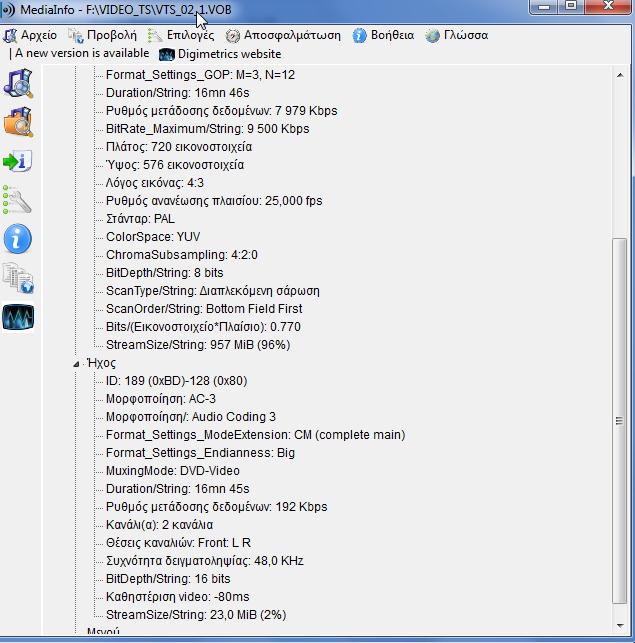The image size is (635, 643).
Task: Click the Επιλογές menu icon
Action: coord(155,36)
